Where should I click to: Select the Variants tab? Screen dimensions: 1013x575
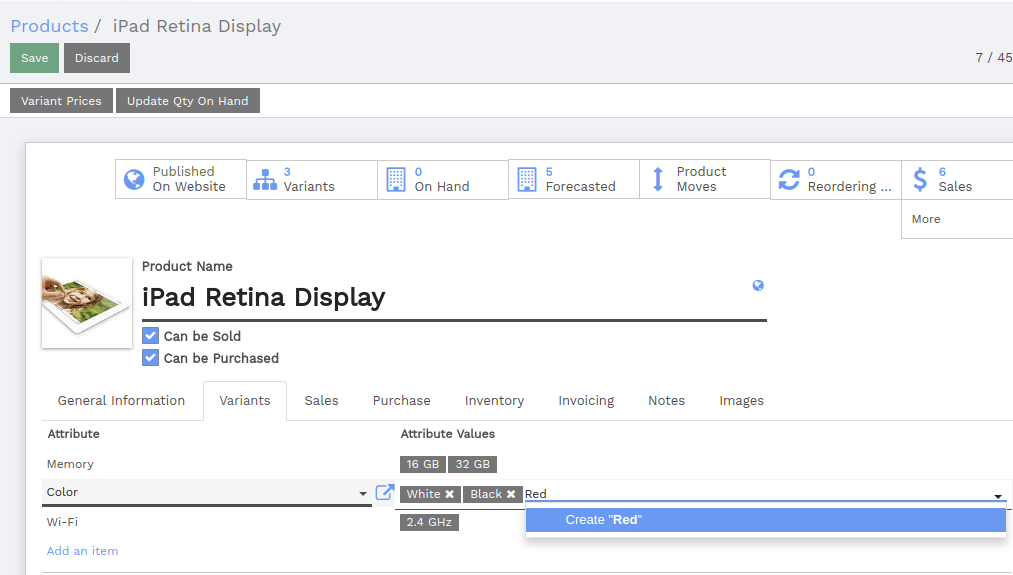pyautogui.click(x=245, y=401)
